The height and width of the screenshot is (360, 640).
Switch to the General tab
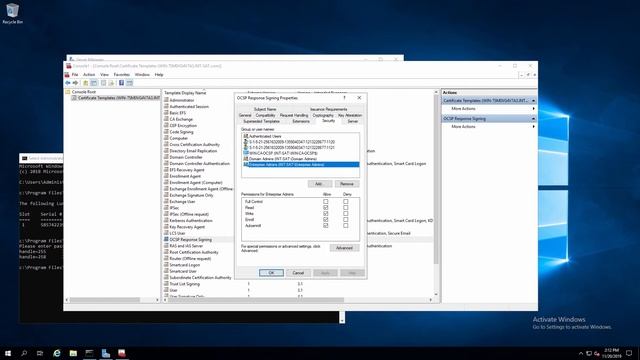tap(245, 116)
